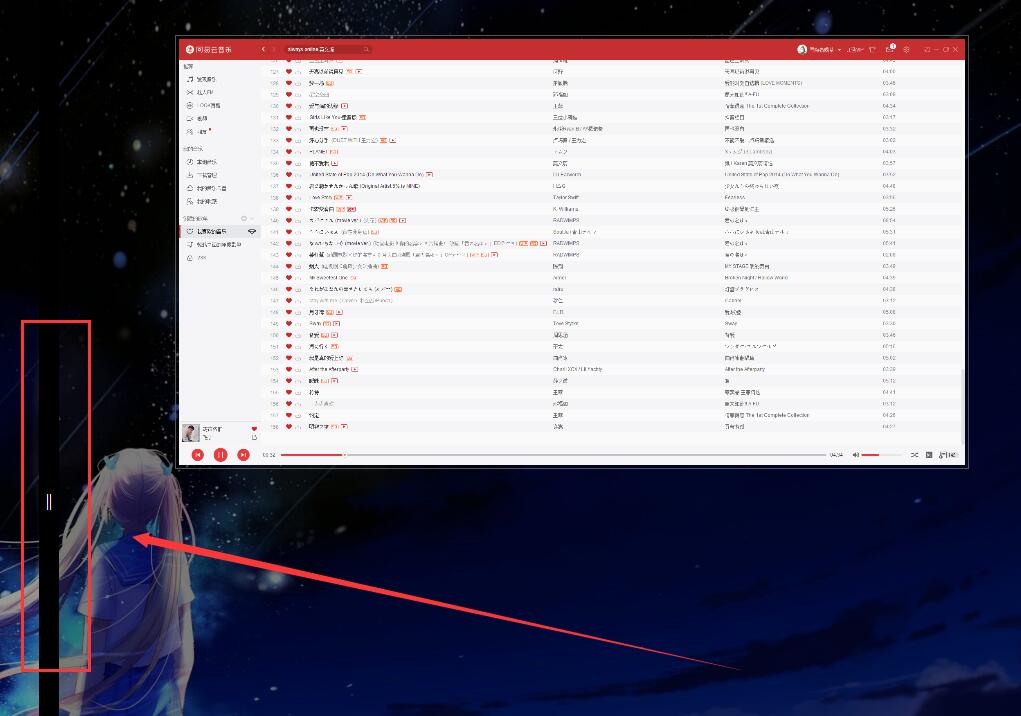
Task: Toggle the shuffle play mode icon
Action: [914, 455]
